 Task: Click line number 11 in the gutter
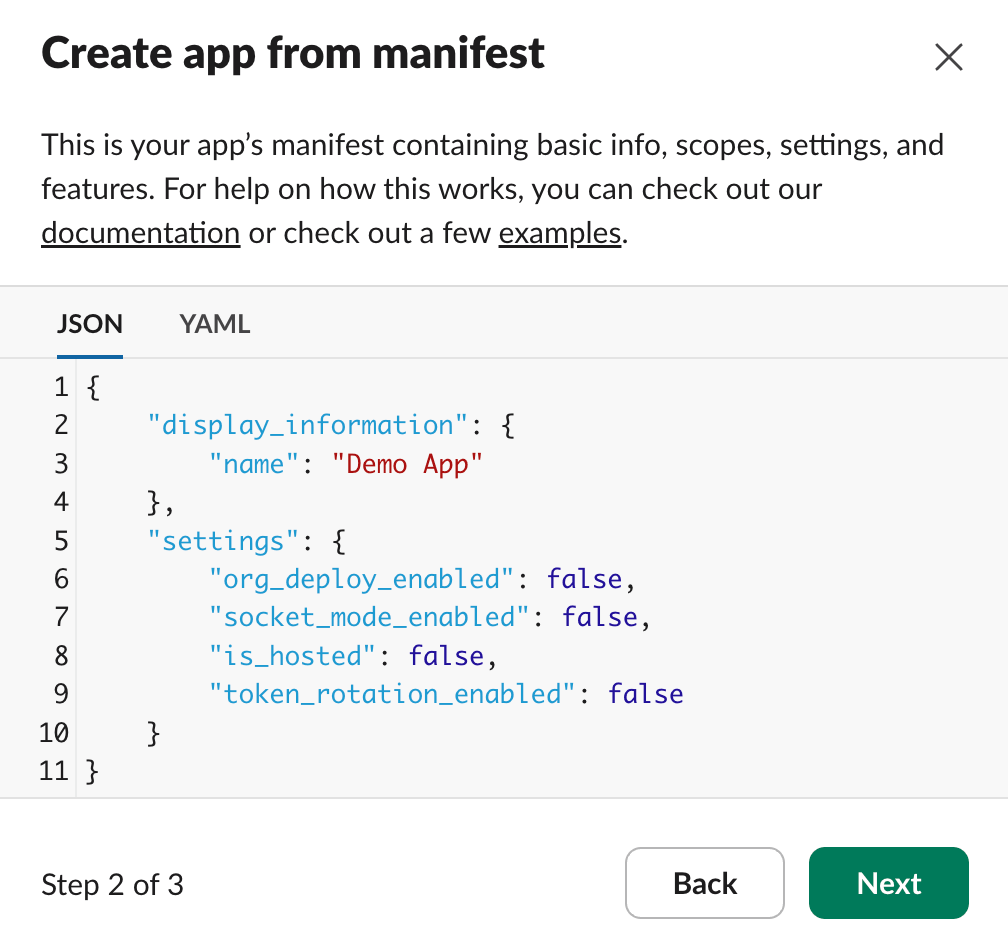click(55, 771)
